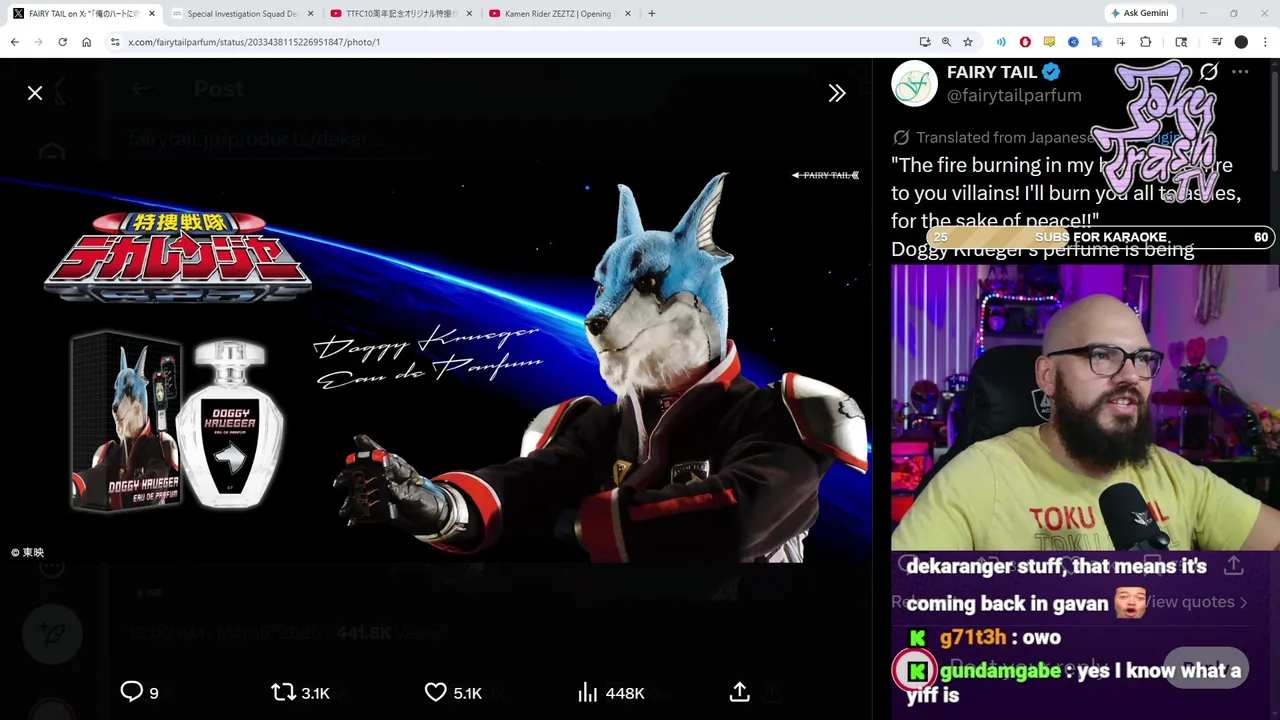Screen dimensions: 1280x720
Task: Click the Grok slashed-circle icon in post header
Action: 1209,72
